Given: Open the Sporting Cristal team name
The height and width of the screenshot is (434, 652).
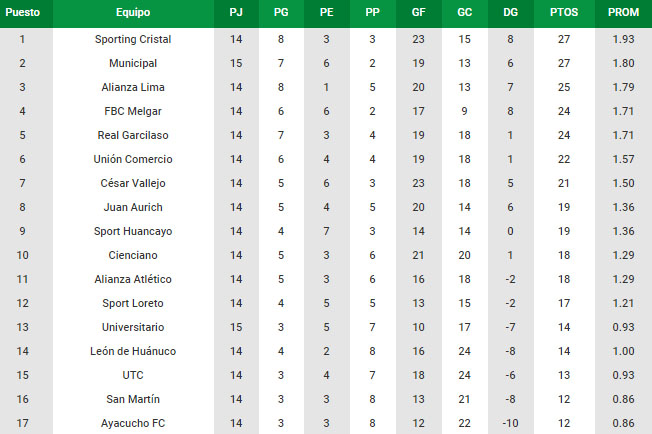Looking at the screenshot, I should 133,39.
